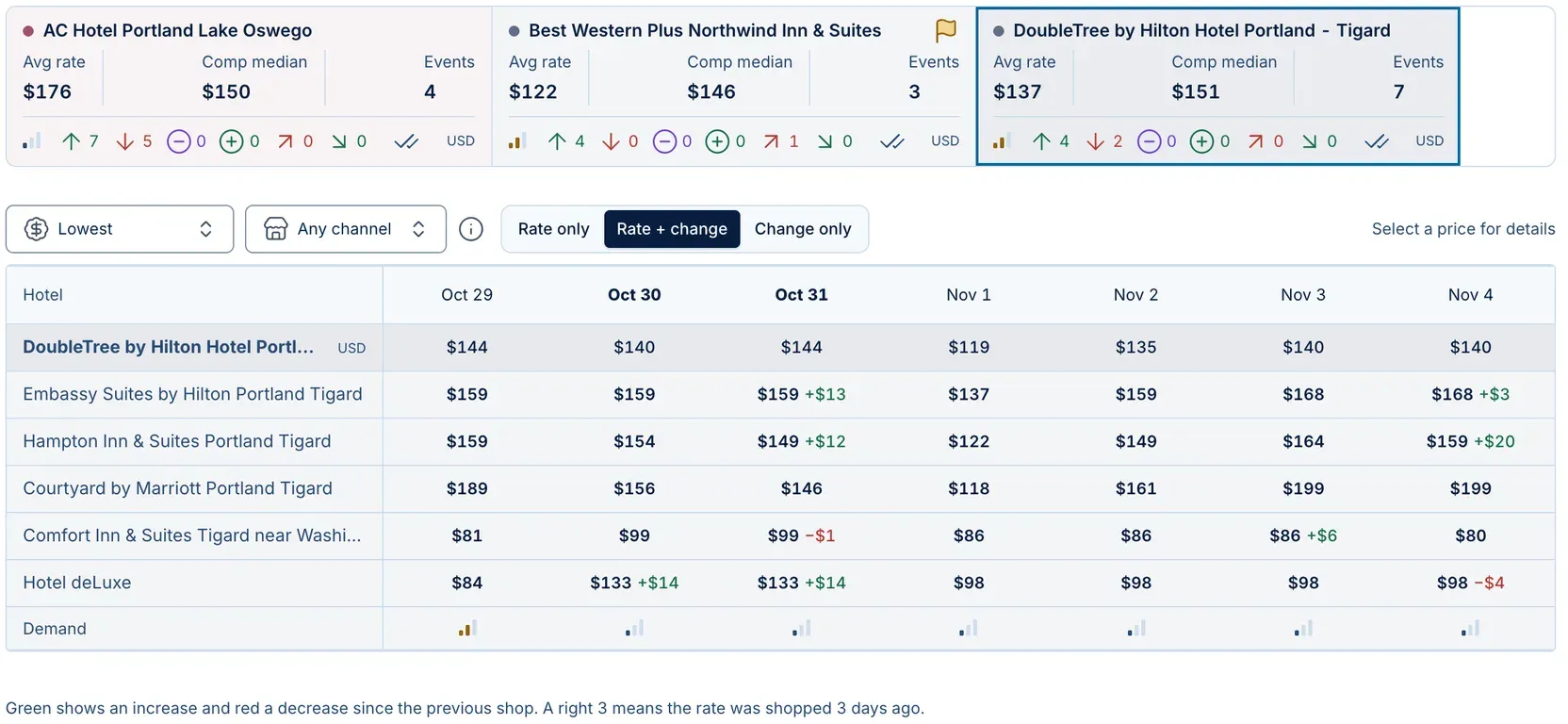Click the Nov 3 column header
Screen dimensions: 1568x724
point(1303,295)
